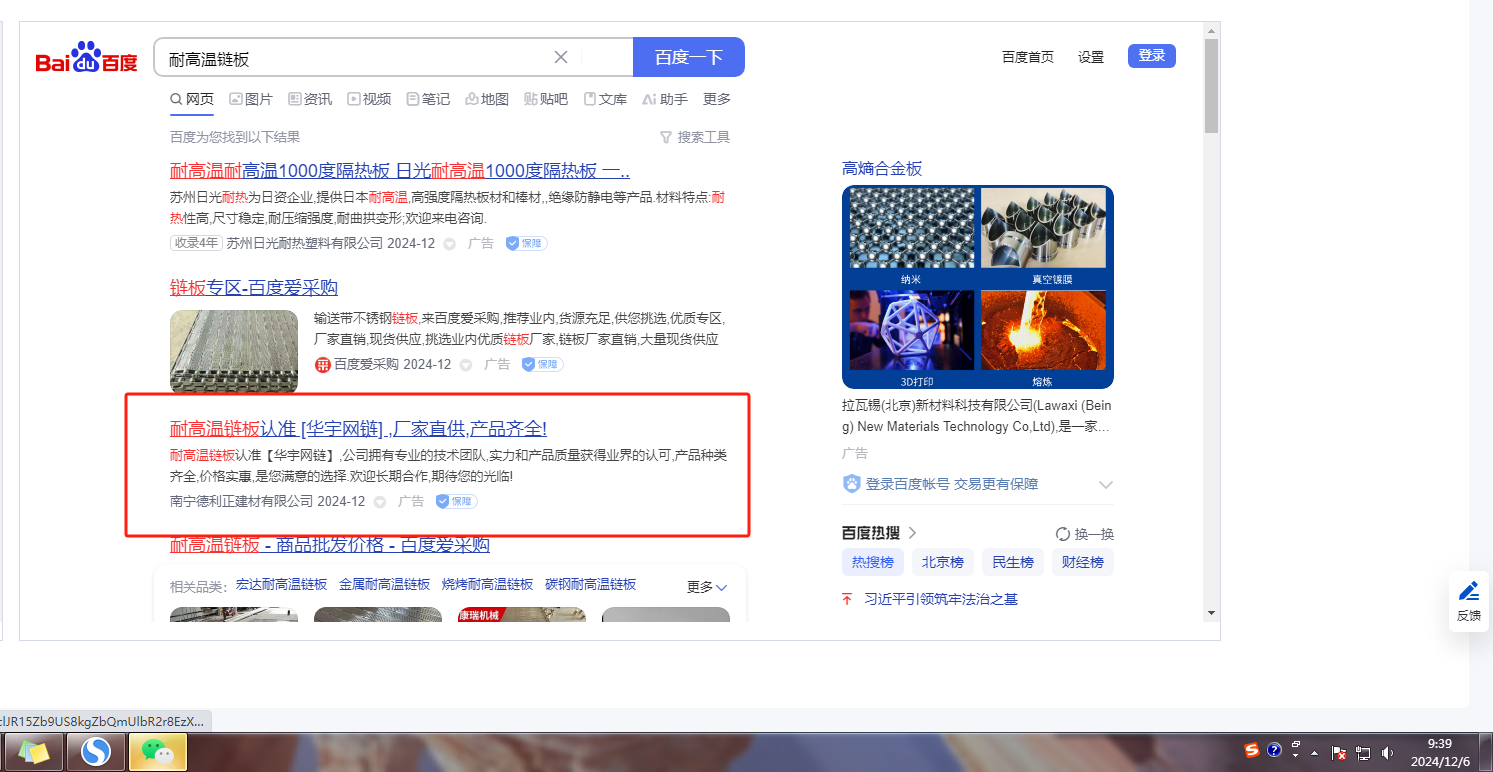Open the 链板专区-百度爱采购 result
1493x772 pixels.
[254, 288]
